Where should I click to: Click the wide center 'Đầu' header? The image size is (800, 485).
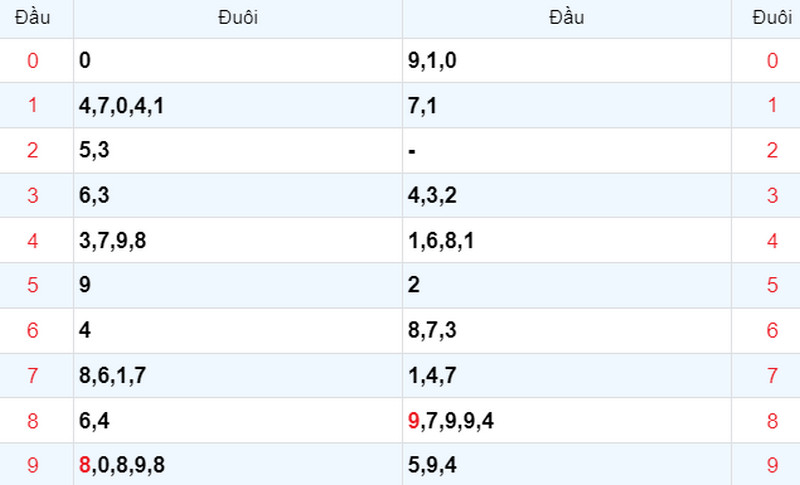pos(567,18)
